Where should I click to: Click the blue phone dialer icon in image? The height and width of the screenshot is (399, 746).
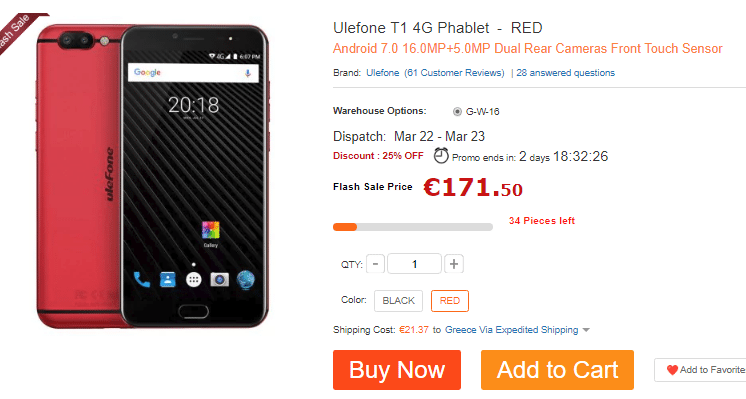pos(141,280)
